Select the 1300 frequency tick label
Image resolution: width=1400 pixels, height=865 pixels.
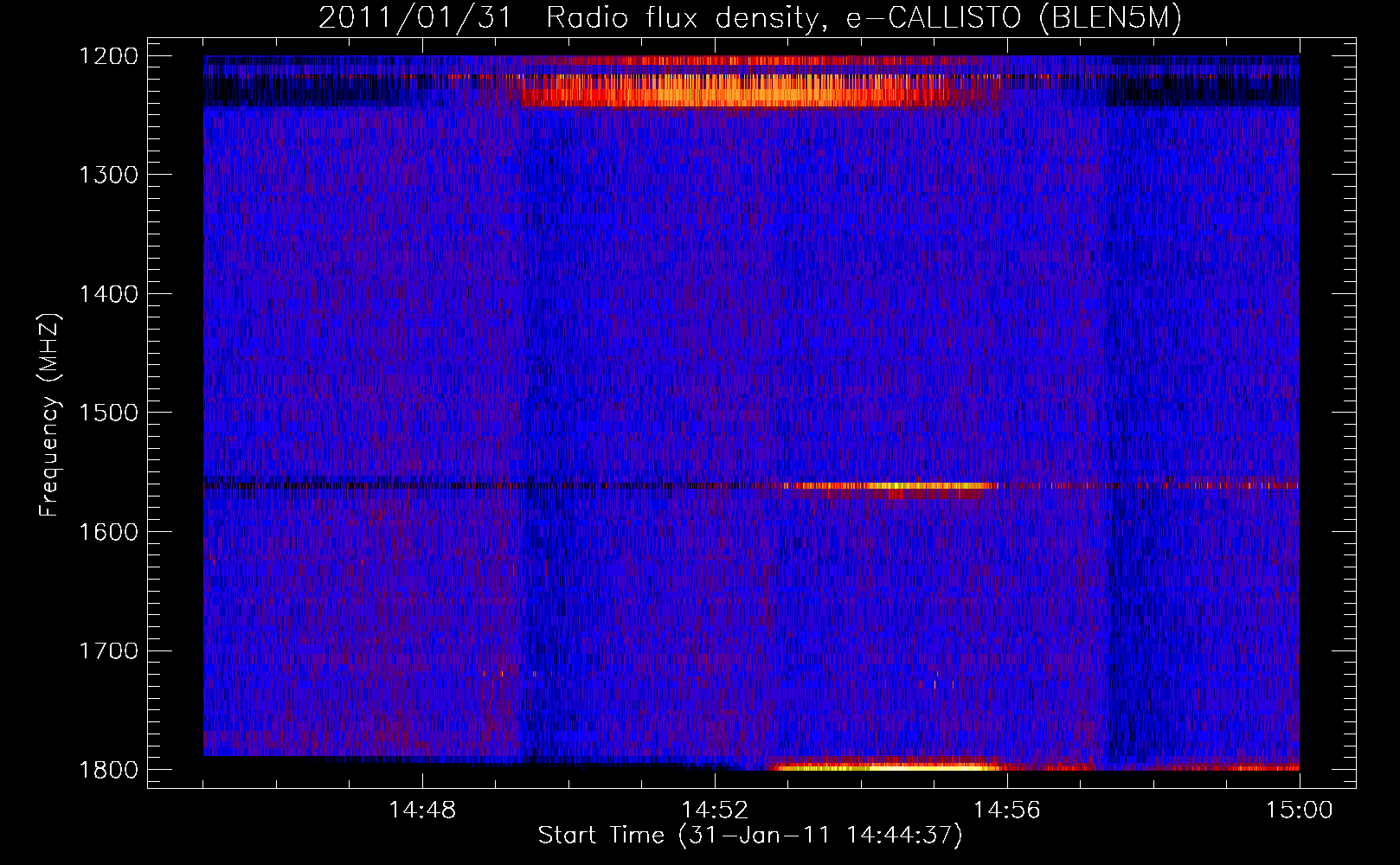point(109,175)
